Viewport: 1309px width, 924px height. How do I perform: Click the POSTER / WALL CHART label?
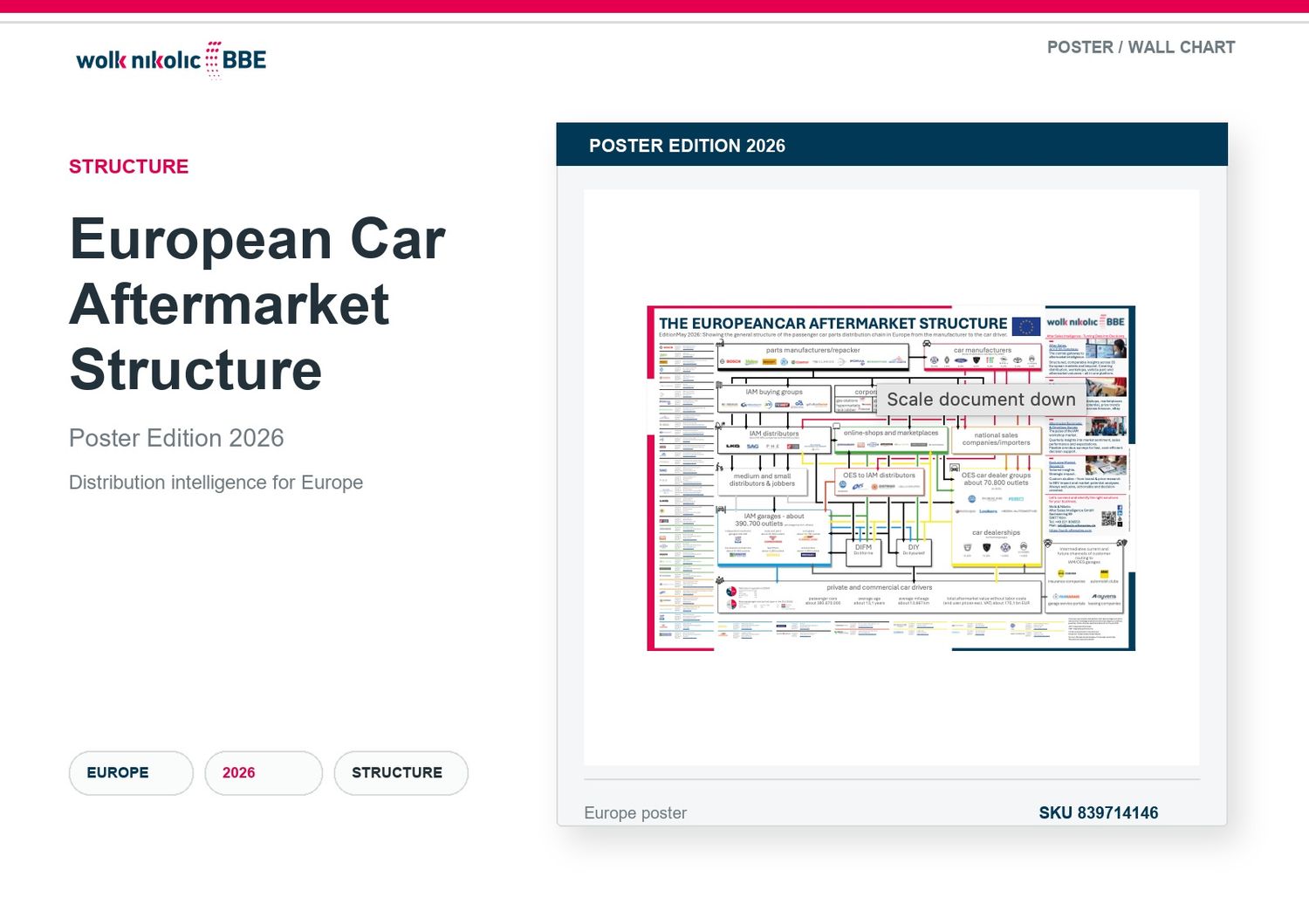pyautogui.click(x=1141, y=47)
